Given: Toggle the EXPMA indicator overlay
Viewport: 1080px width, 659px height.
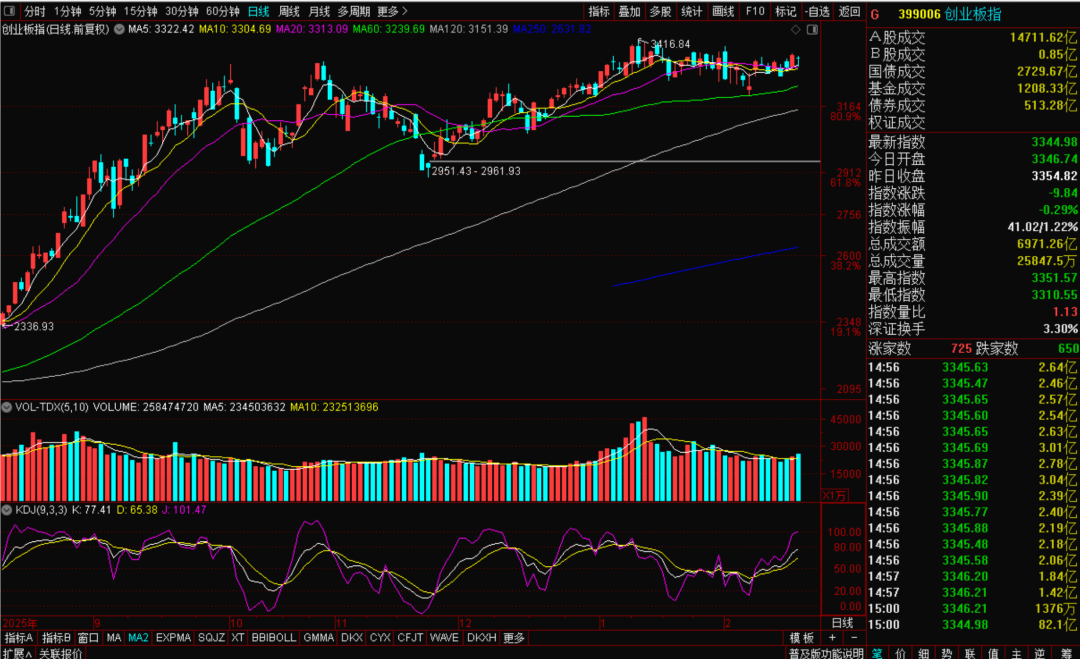Looking at the screenshot, I should tap(173, 637).
